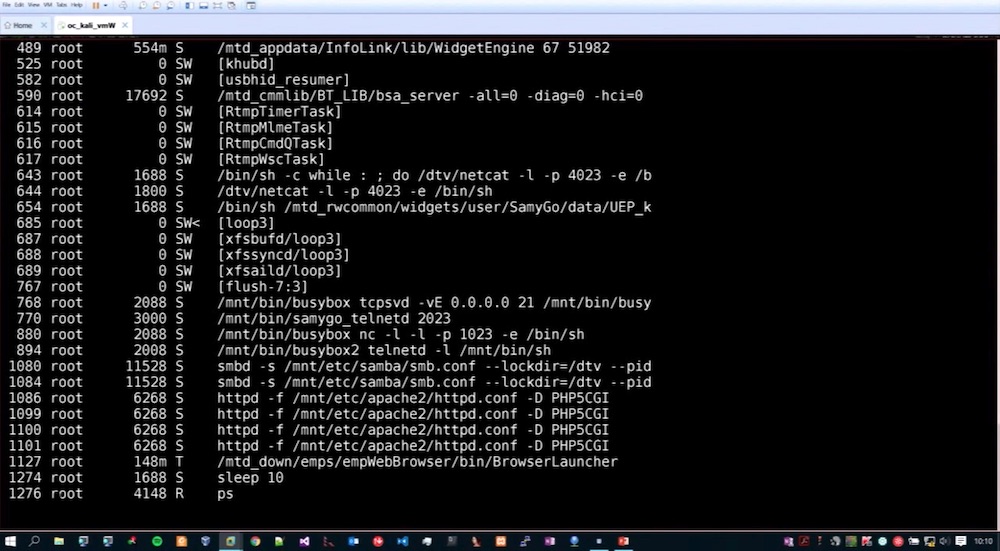The image size is (1000, 551).
Task: Open the File menu
Action: [6, 5]
